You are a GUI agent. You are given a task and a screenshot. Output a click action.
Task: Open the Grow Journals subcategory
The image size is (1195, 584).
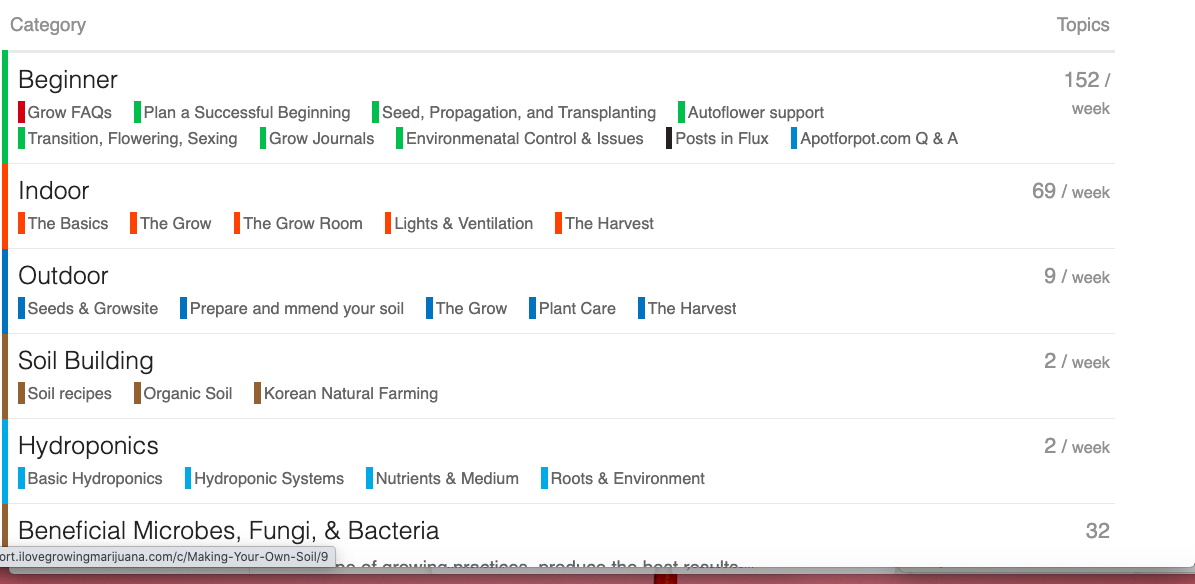point(321,139)
